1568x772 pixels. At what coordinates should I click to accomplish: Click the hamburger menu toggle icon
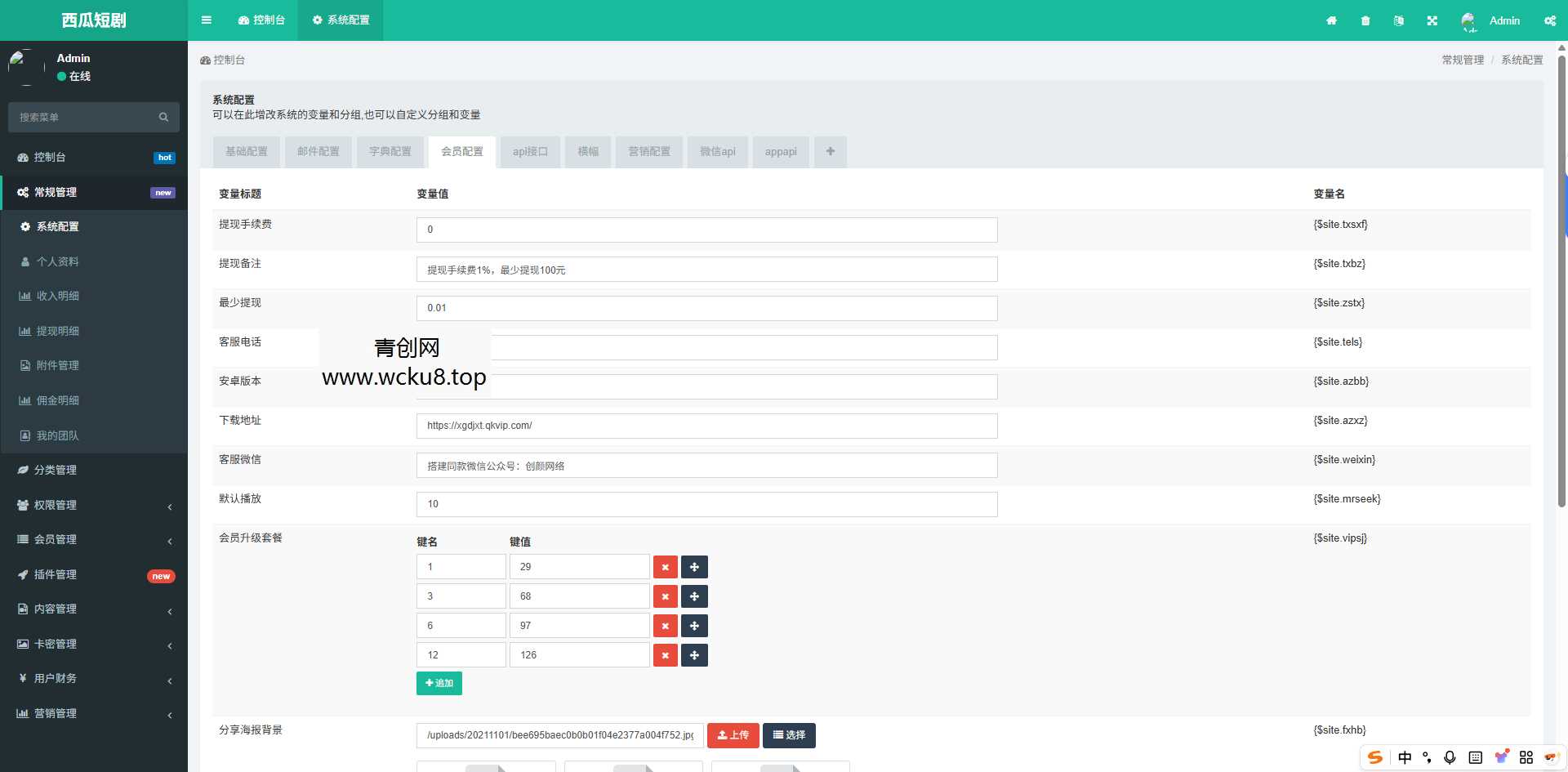coord(206,20)
